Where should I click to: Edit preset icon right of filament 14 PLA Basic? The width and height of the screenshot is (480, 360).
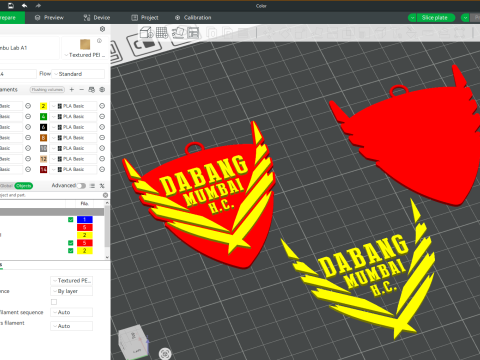102,169
